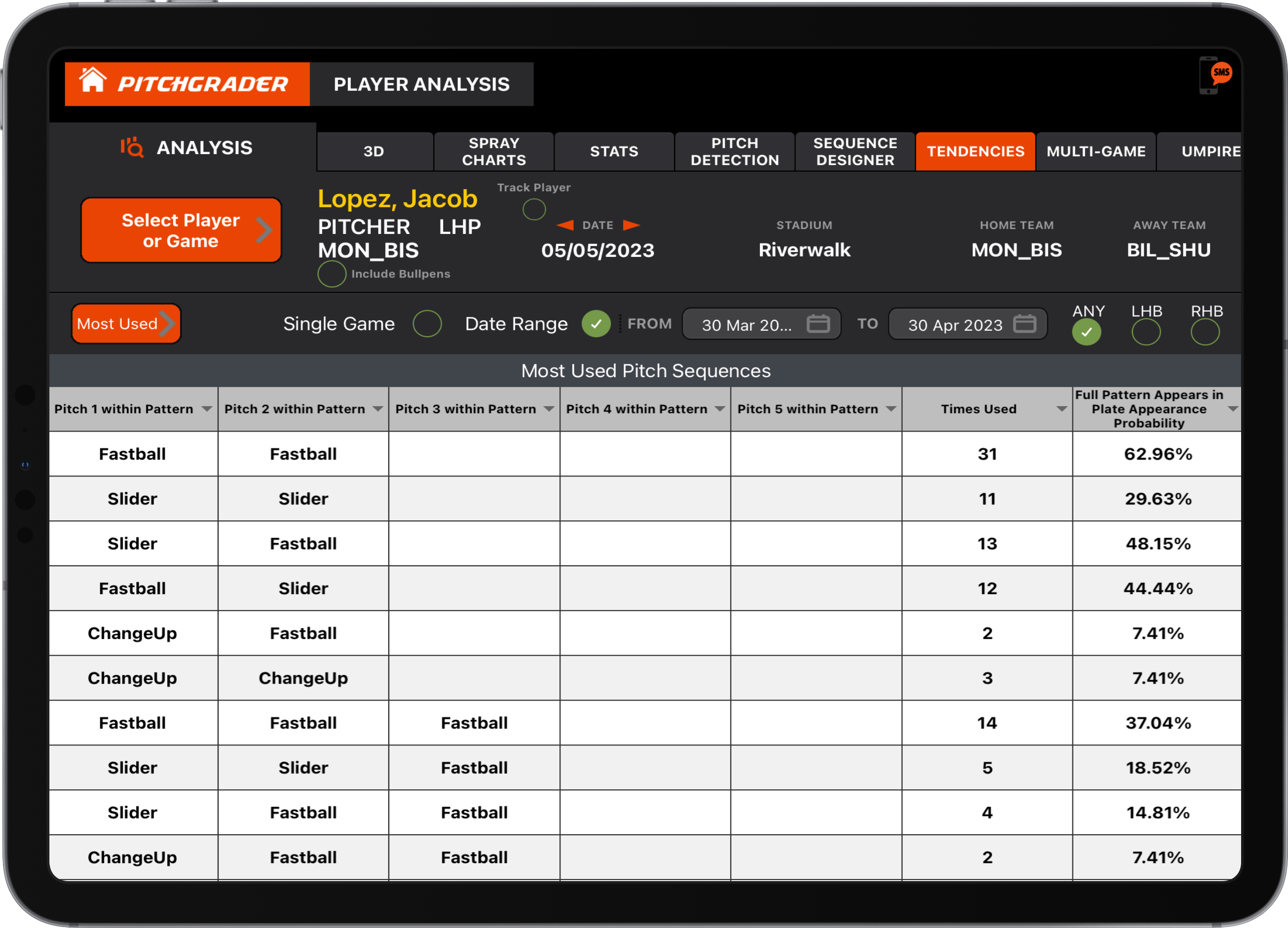Screen dimensions: 1288x928
Task: Click the next date arrow
Action: click(632, 225)
